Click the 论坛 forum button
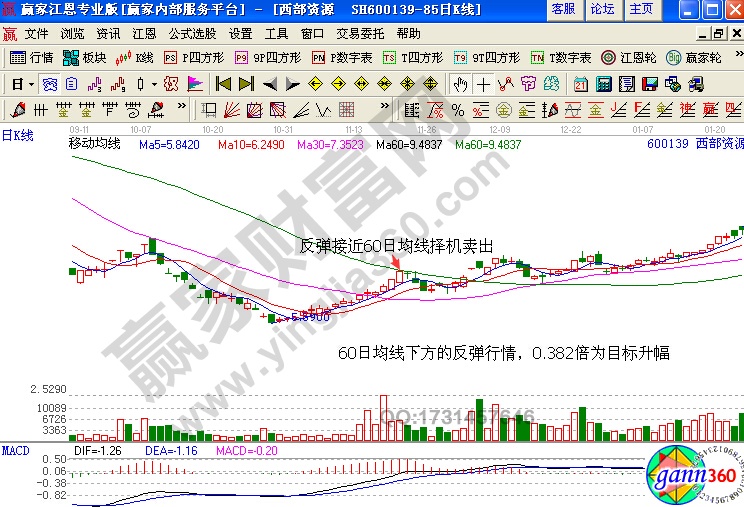Screen dimensions: 744x507 pos(602,9)
